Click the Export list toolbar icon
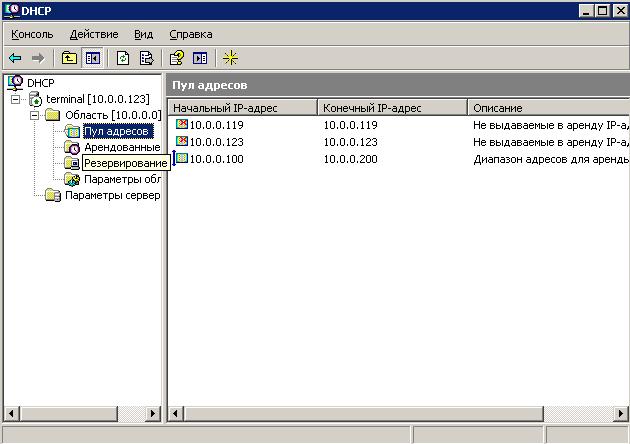 click(x=146, y=58)
